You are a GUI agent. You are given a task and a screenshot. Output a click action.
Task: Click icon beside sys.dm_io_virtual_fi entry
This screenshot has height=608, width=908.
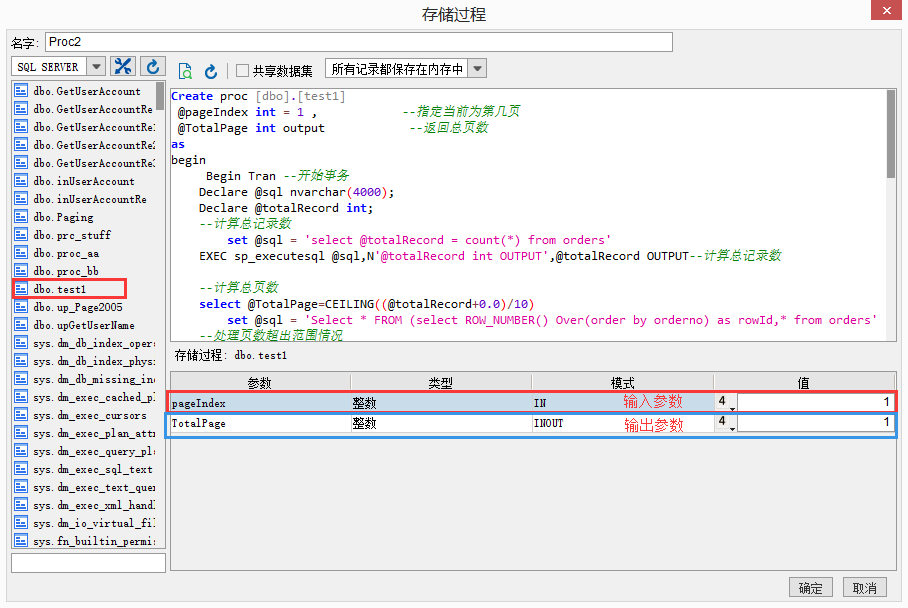pos(21,522)
